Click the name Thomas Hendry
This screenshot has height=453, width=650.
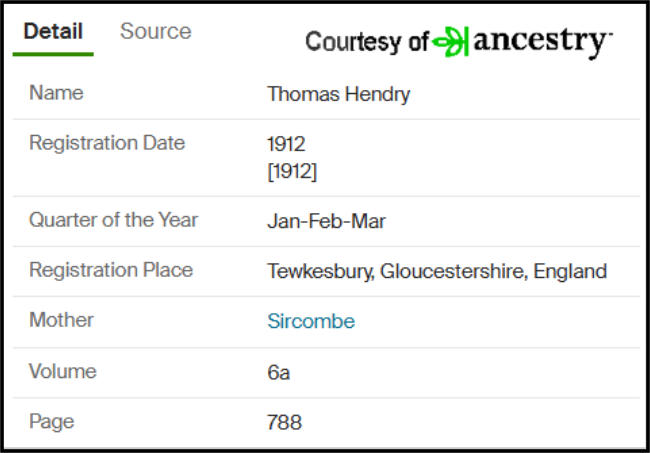(339, 94)
